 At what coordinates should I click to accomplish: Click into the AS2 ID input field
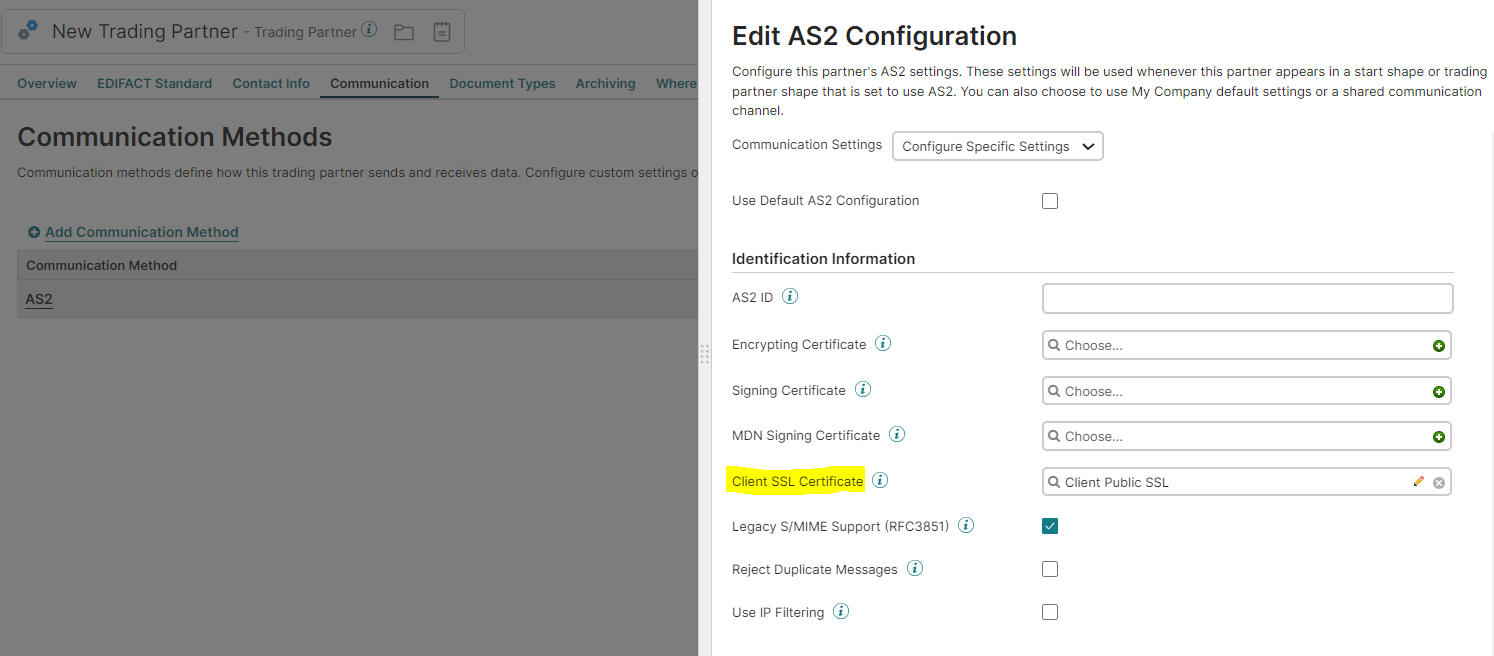click(1247, 298)
